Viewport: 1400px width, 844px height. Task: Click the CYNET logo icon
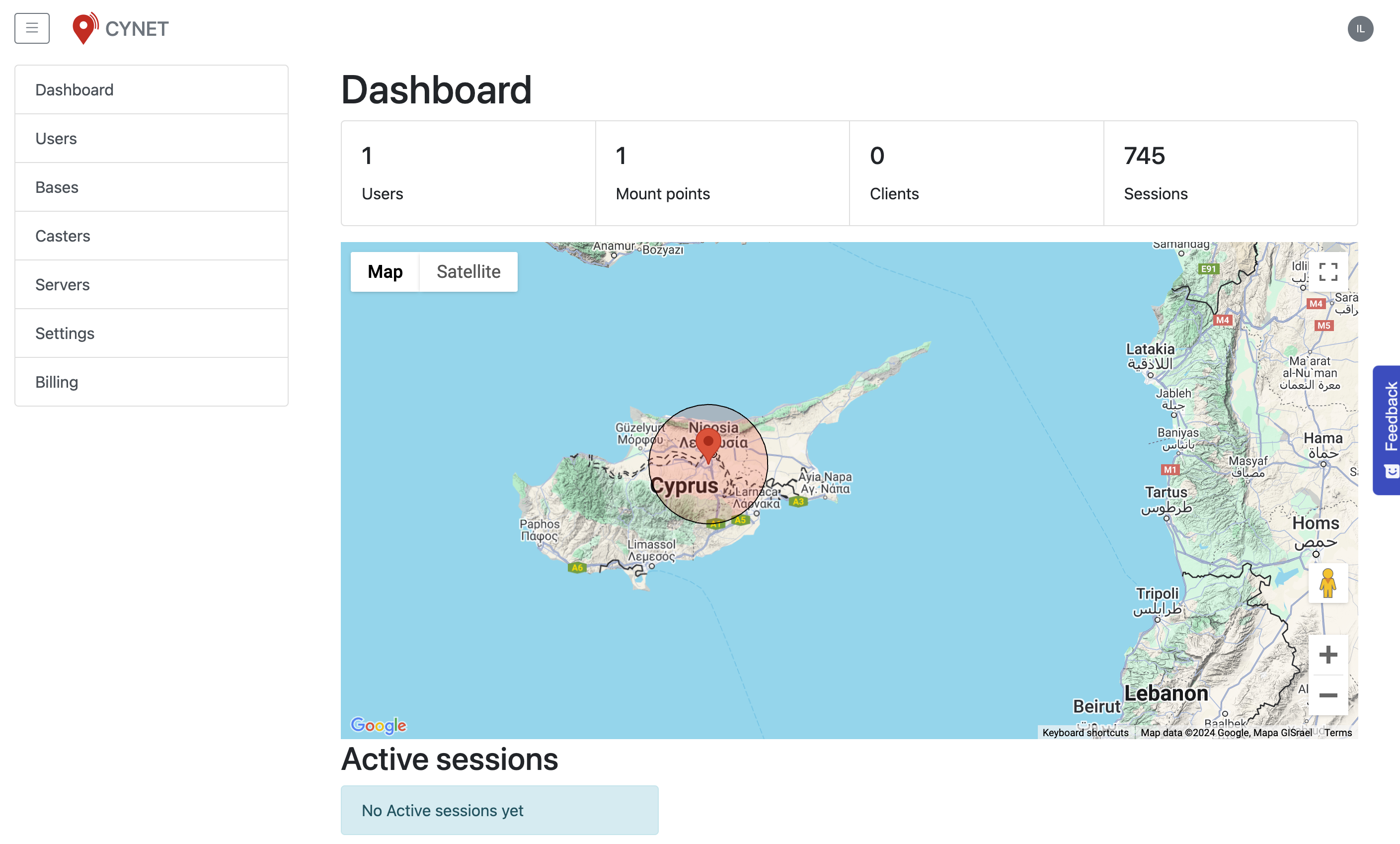click(x=87, y=28)
